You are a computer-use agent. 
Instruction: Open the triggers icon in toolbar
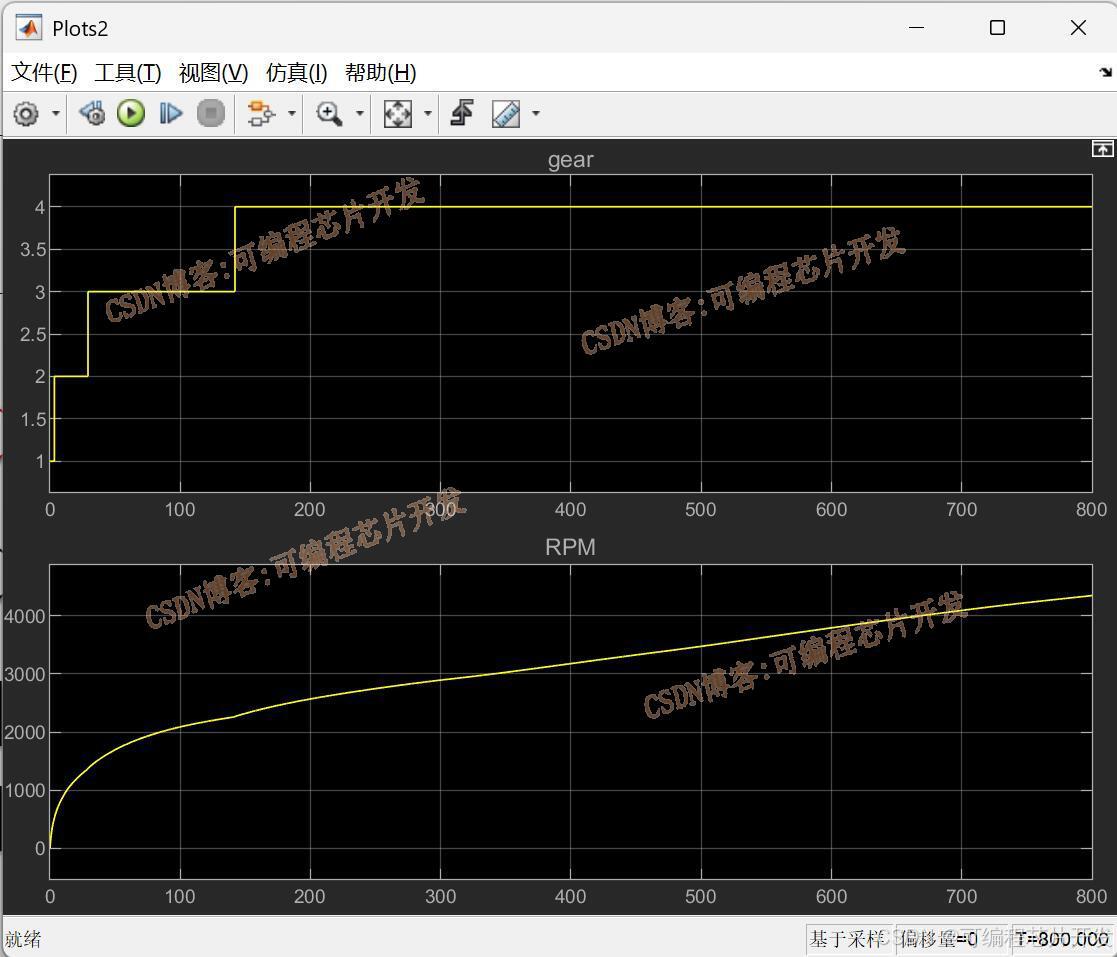click(x=462, y=113)
